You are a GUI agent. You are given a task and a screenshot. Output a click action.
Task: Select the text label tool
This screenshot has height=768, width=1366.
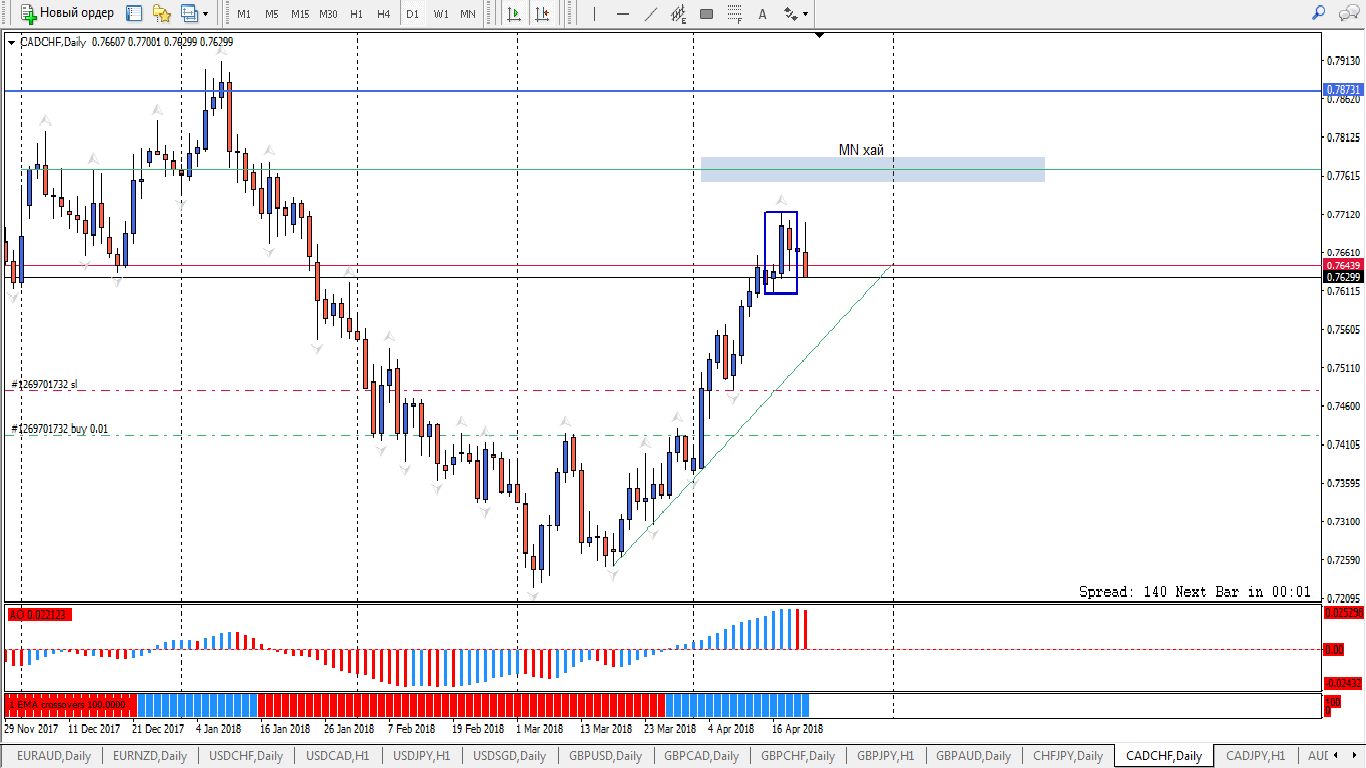(762, 14)
